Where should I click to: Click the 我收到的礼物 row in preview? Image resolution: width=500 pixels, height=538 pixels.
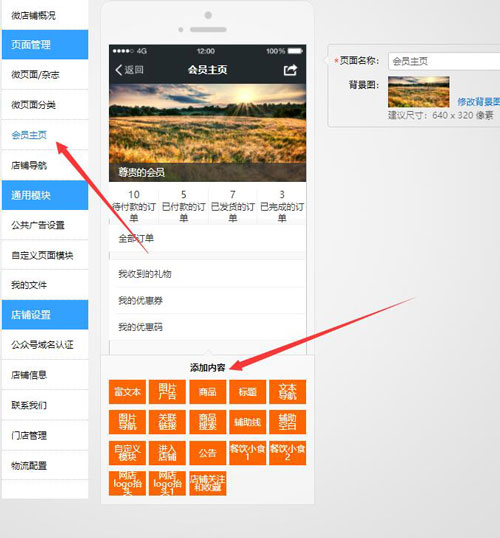click(208, 274)
